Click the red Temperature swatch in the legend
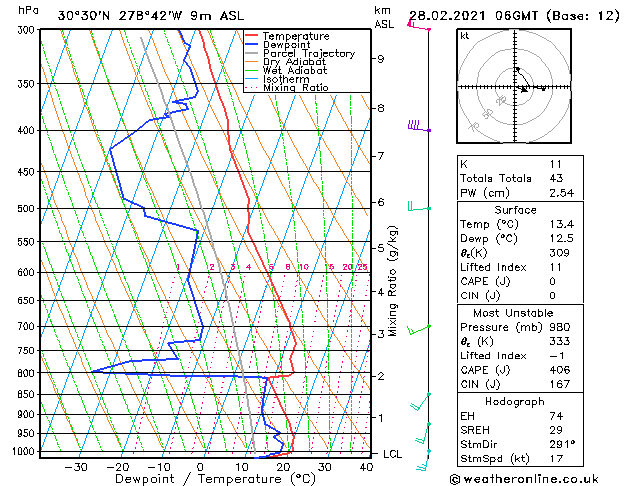 point(251,36)
